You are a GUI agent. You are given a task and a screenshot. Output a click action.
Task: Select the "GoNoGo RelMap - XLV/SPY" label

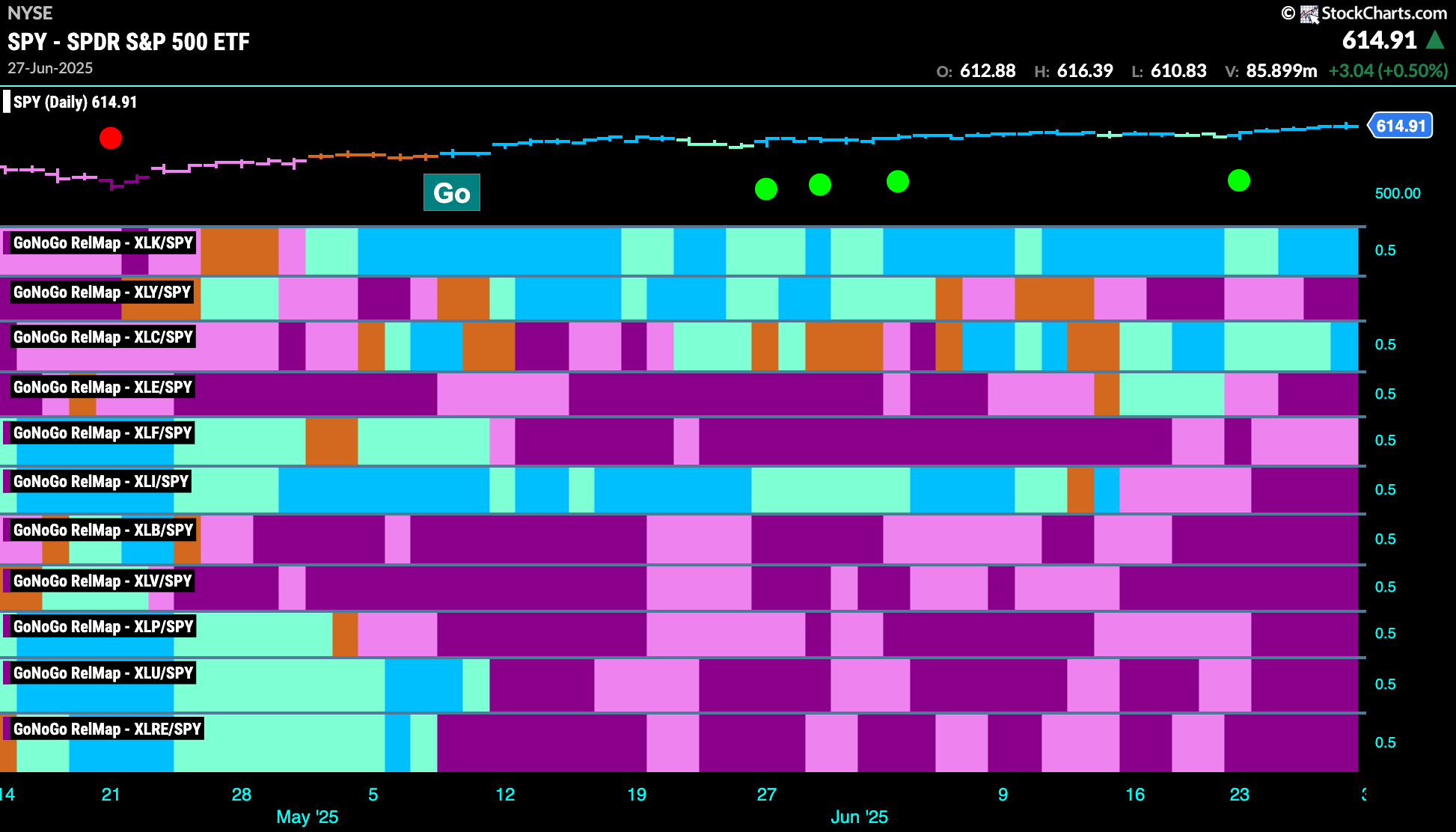103,581
